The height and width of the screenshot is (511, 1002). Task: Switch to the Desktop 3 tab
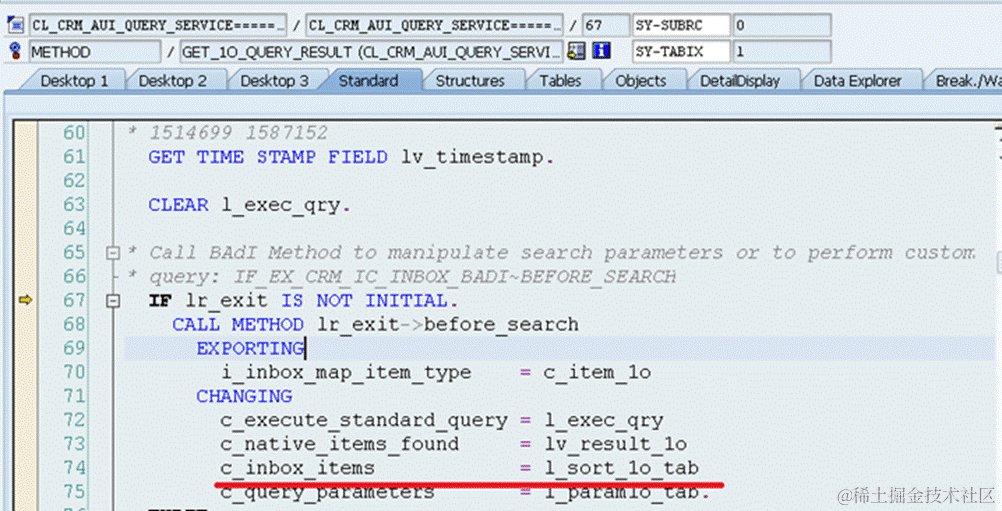click(274, 81)
